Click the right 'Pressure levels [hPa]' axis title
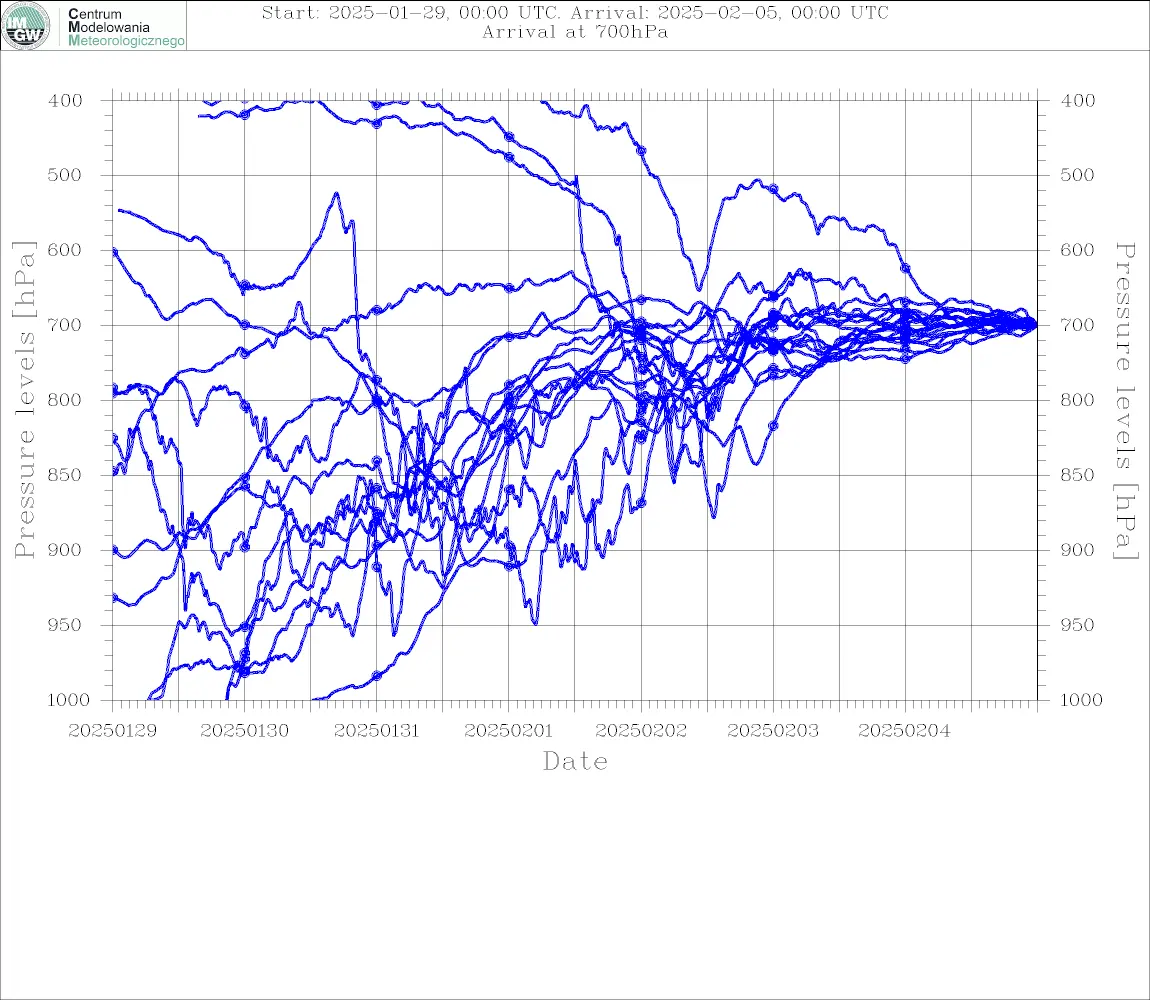This screenshot has width=1150, height=1000. [x=1125, y=401]
